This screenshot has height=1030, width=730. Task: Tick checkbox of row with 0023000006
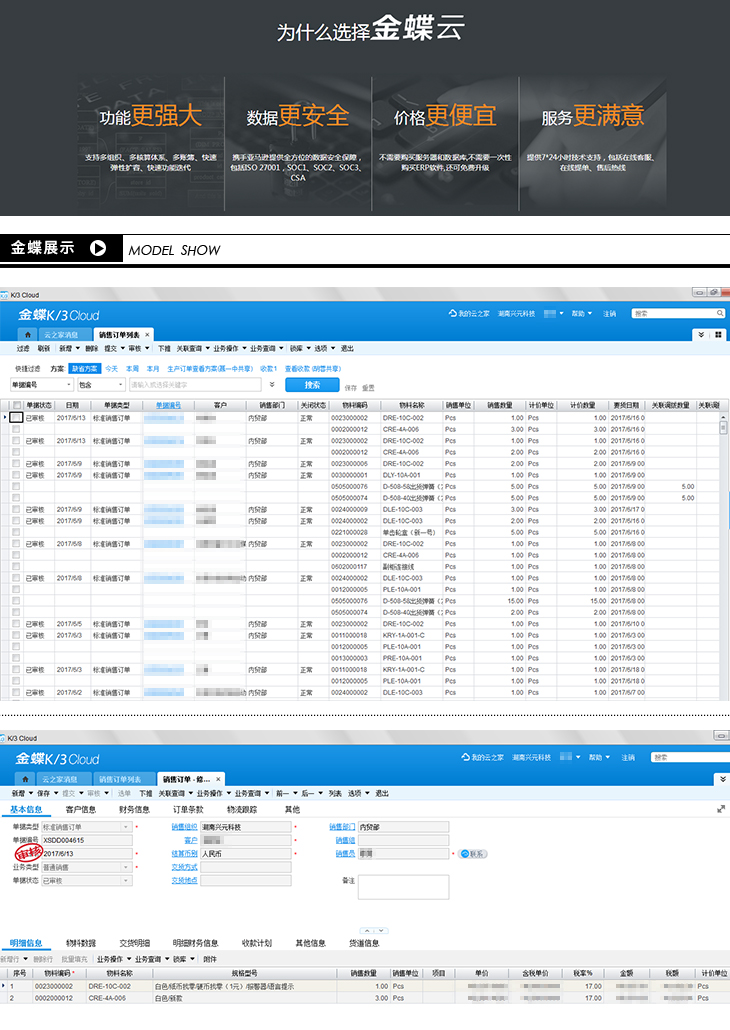point(16,464)
